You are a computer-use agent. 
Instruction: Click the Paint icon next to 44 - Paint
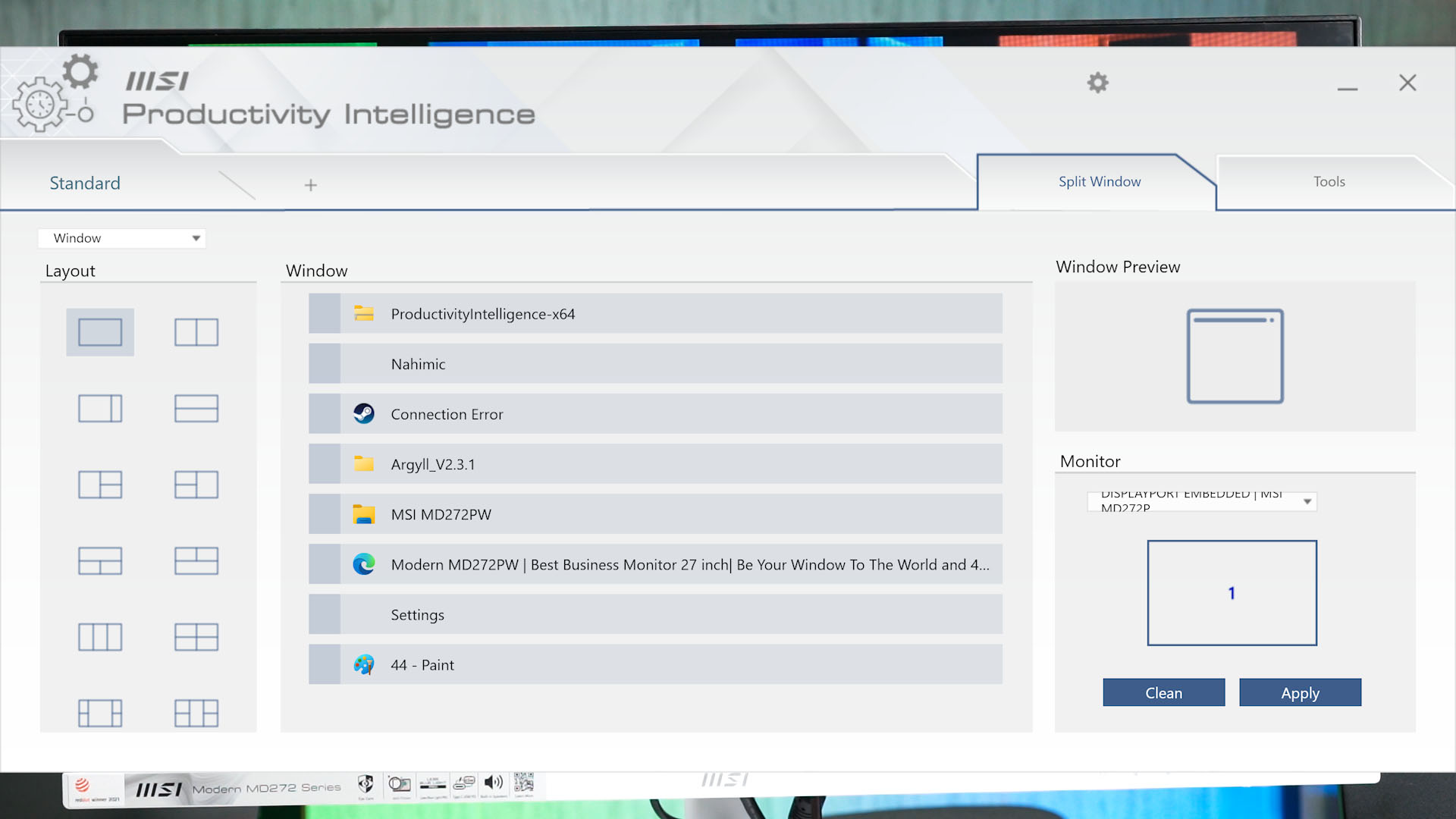click(364, 665)
